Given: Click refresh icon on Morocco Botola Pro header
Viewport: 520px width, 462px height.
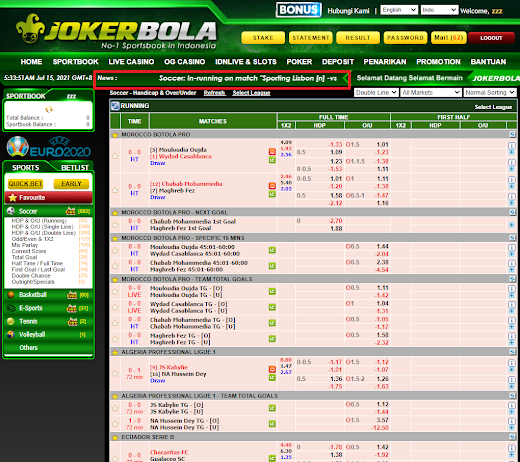Looking at the screenshot, I should (512, 134).
